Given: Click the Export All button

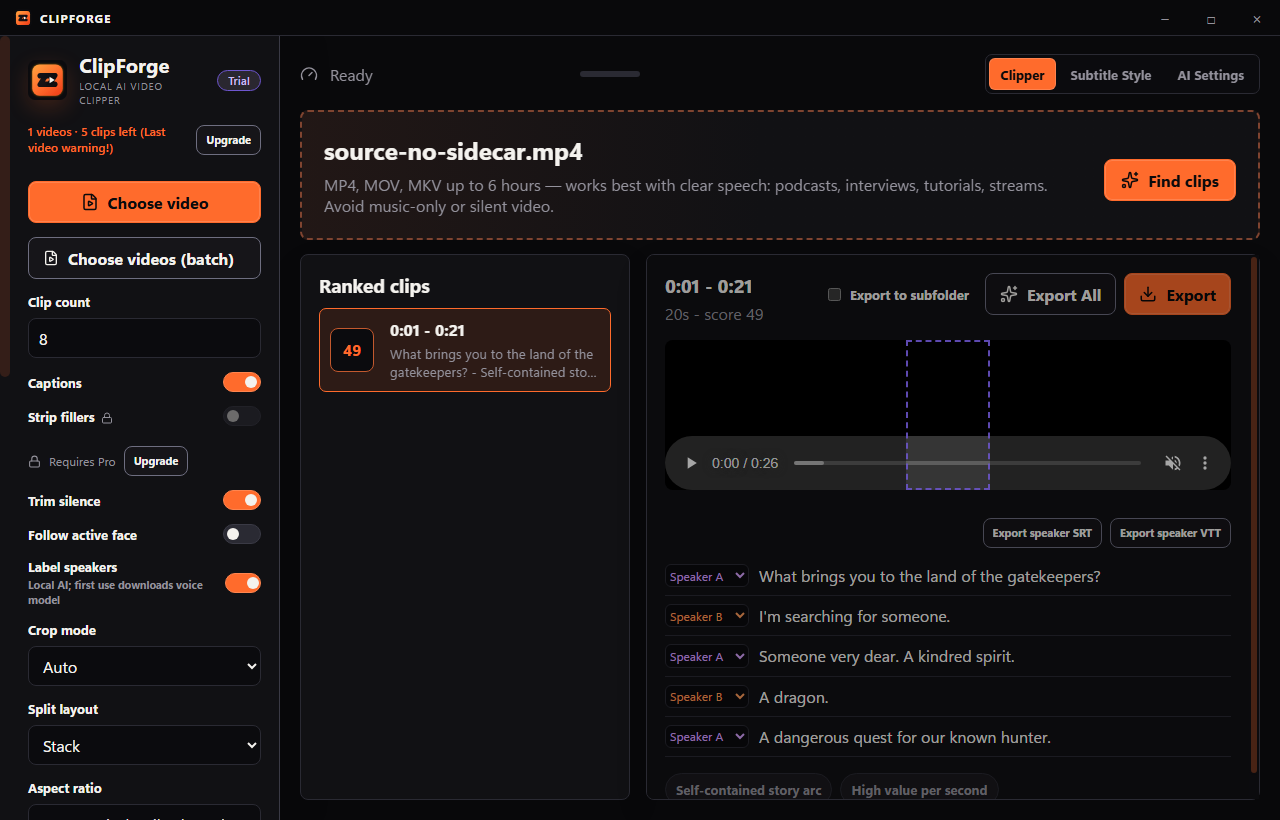Looking at the screenshot, I should 1050,294.
